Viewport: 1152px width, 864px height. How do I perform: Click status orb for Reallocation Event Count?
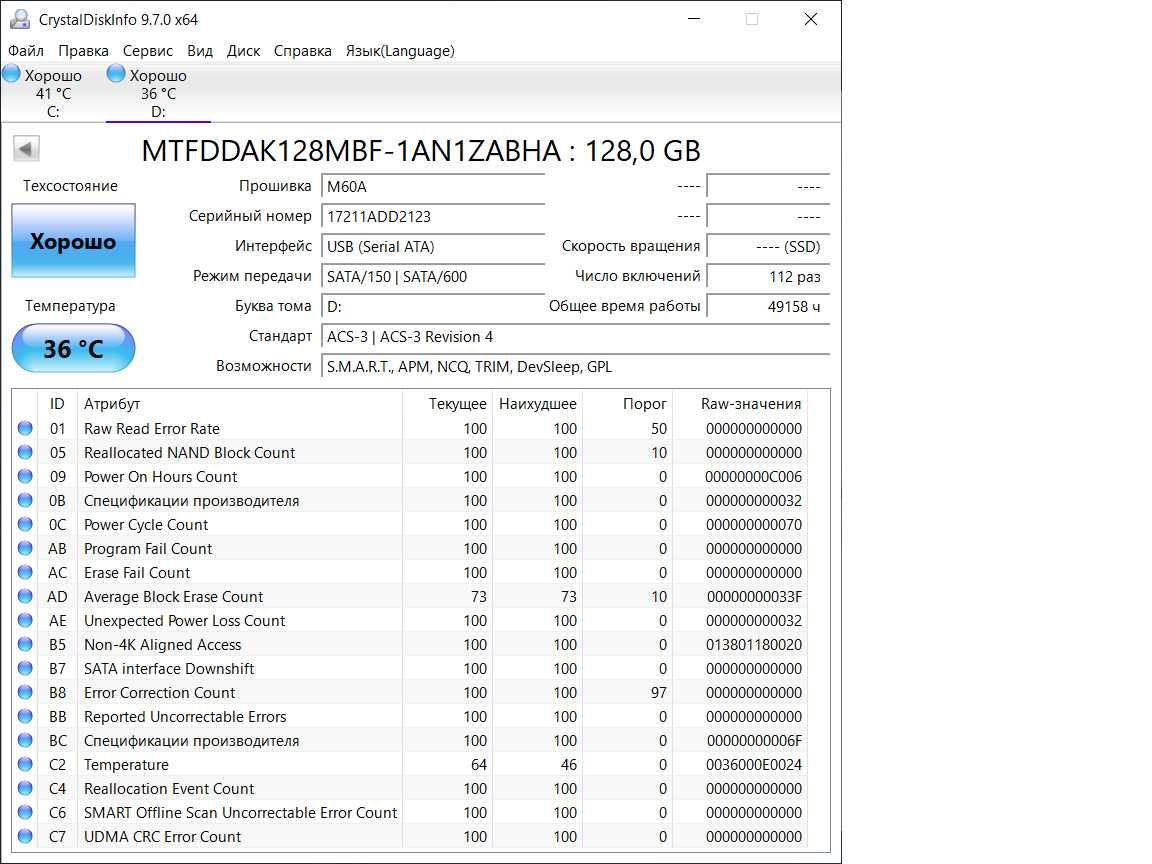click(25, 788)
